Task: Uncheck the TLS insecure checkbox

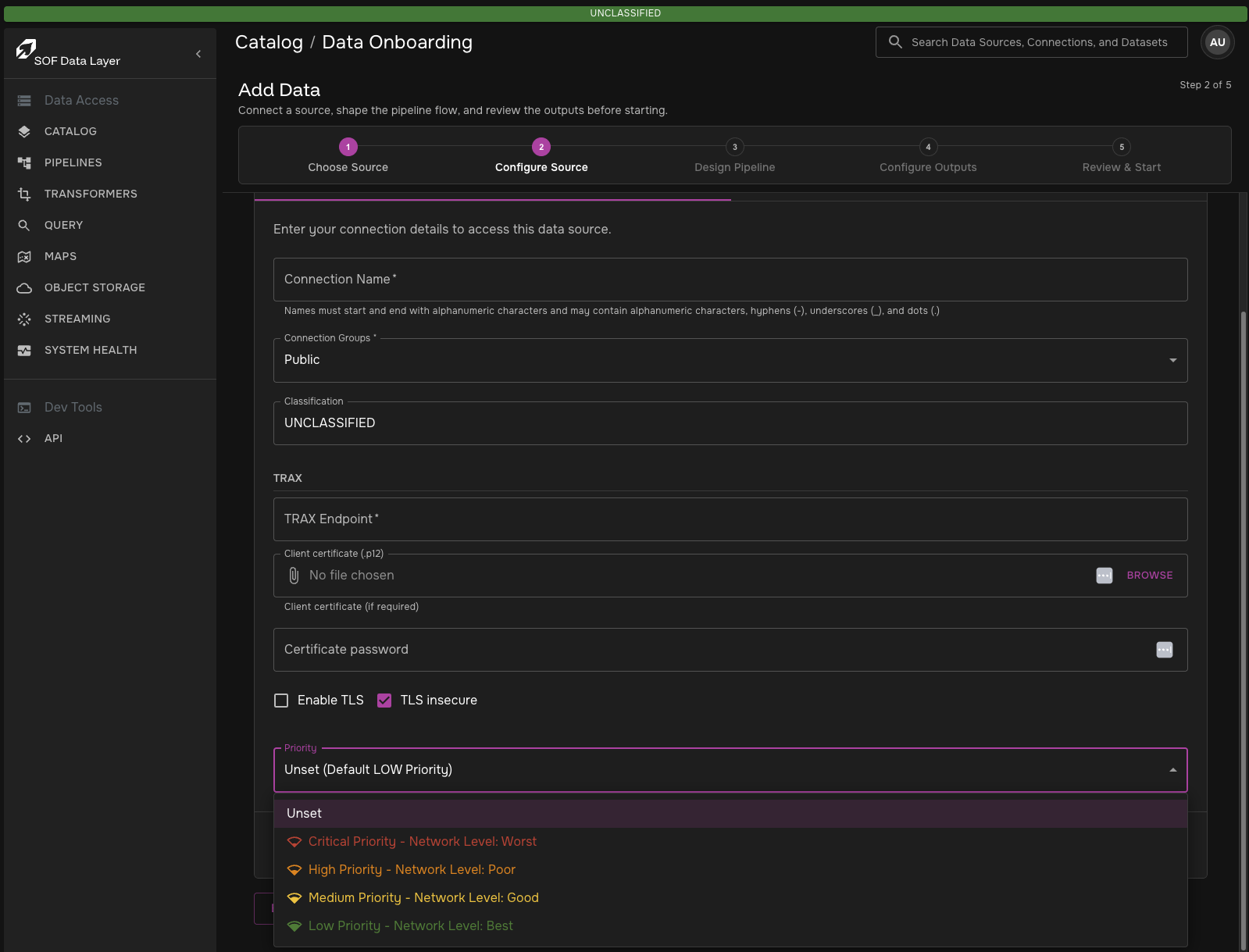Action: (384, 701)
